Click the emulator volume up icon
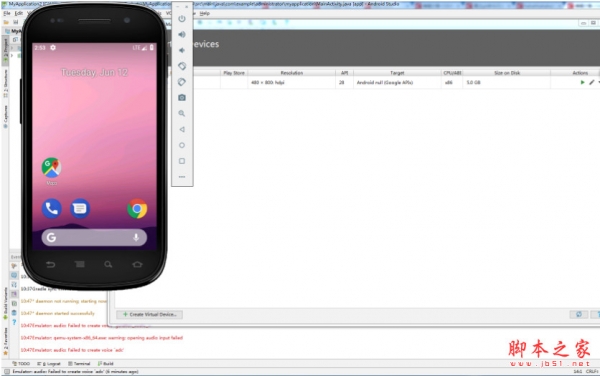600x376 pixels. [182, 34]
